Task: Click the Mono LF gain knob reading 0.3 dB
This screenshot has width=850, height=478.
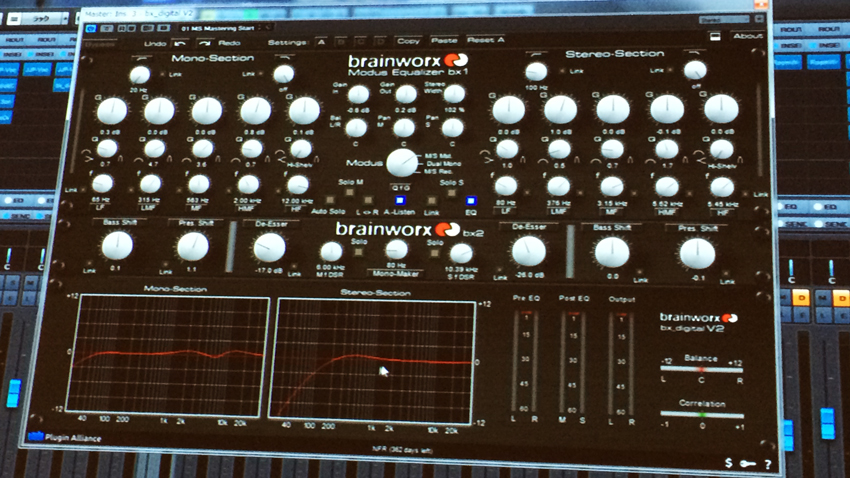Action: (112, 111)
